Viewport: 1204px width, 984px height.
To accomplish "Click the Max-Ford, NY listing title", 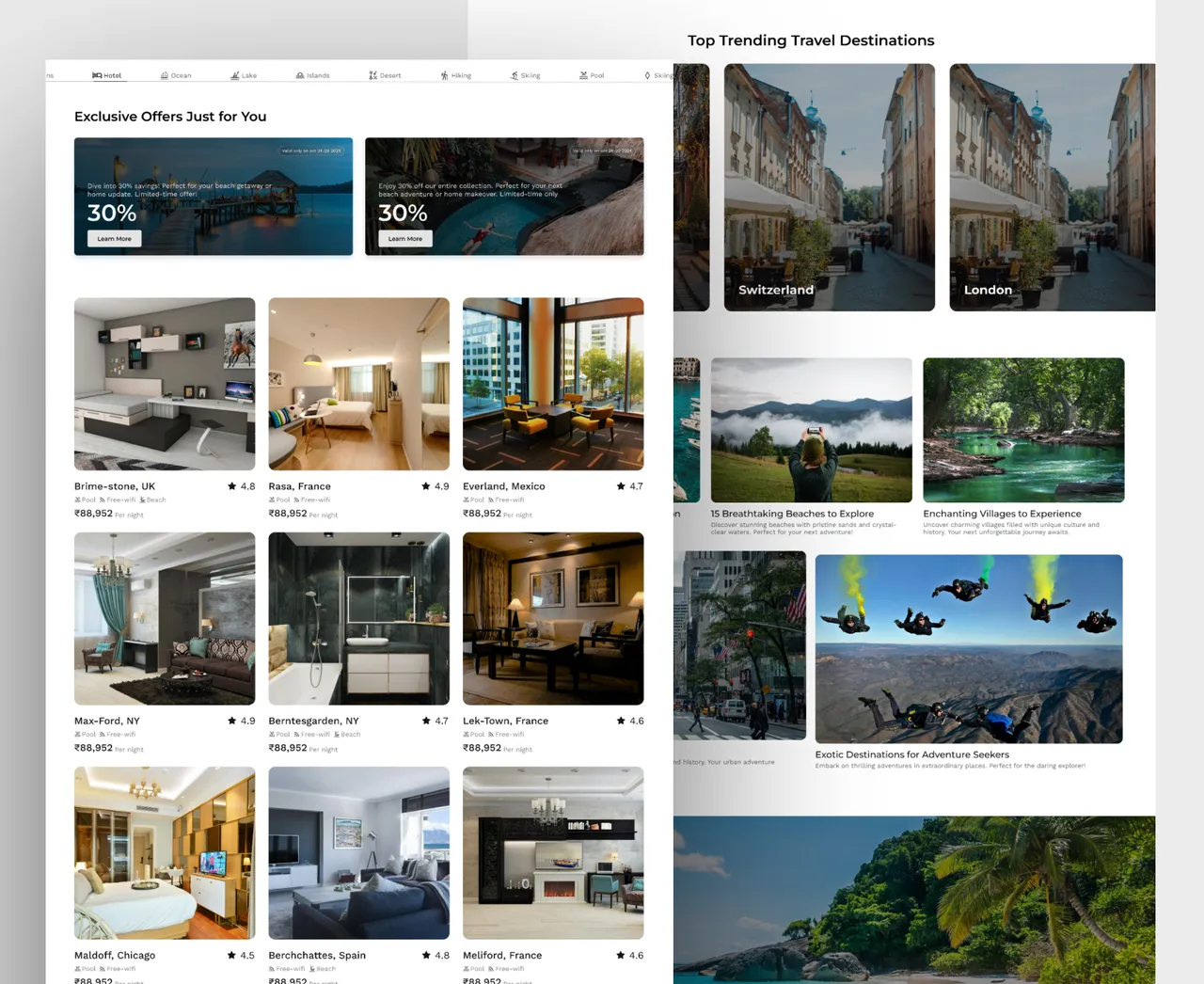I will click(x=107, y=721).
